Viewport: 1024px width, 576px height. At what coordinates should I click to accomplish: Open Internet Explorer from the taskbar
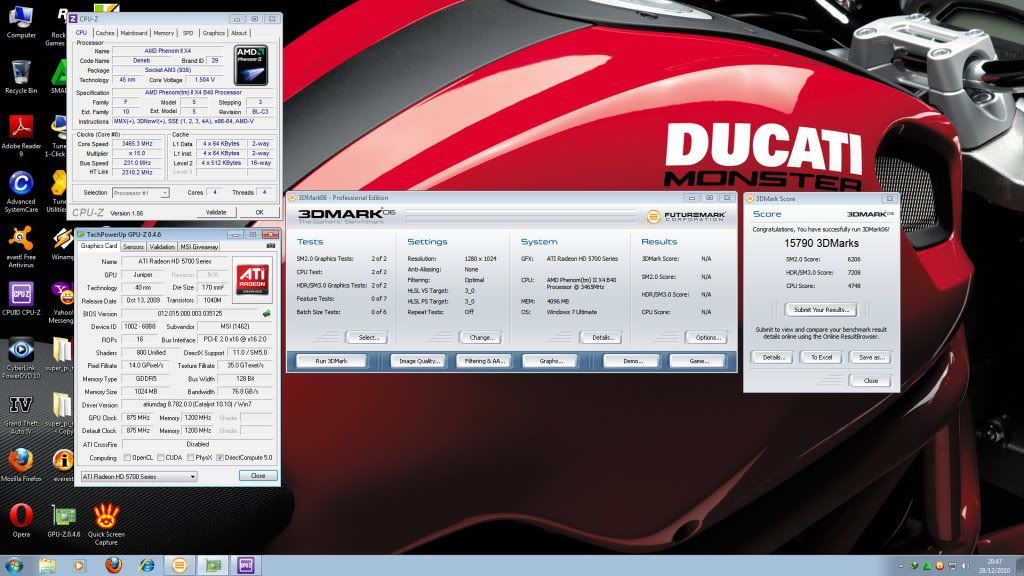click(x=146, y=566)
